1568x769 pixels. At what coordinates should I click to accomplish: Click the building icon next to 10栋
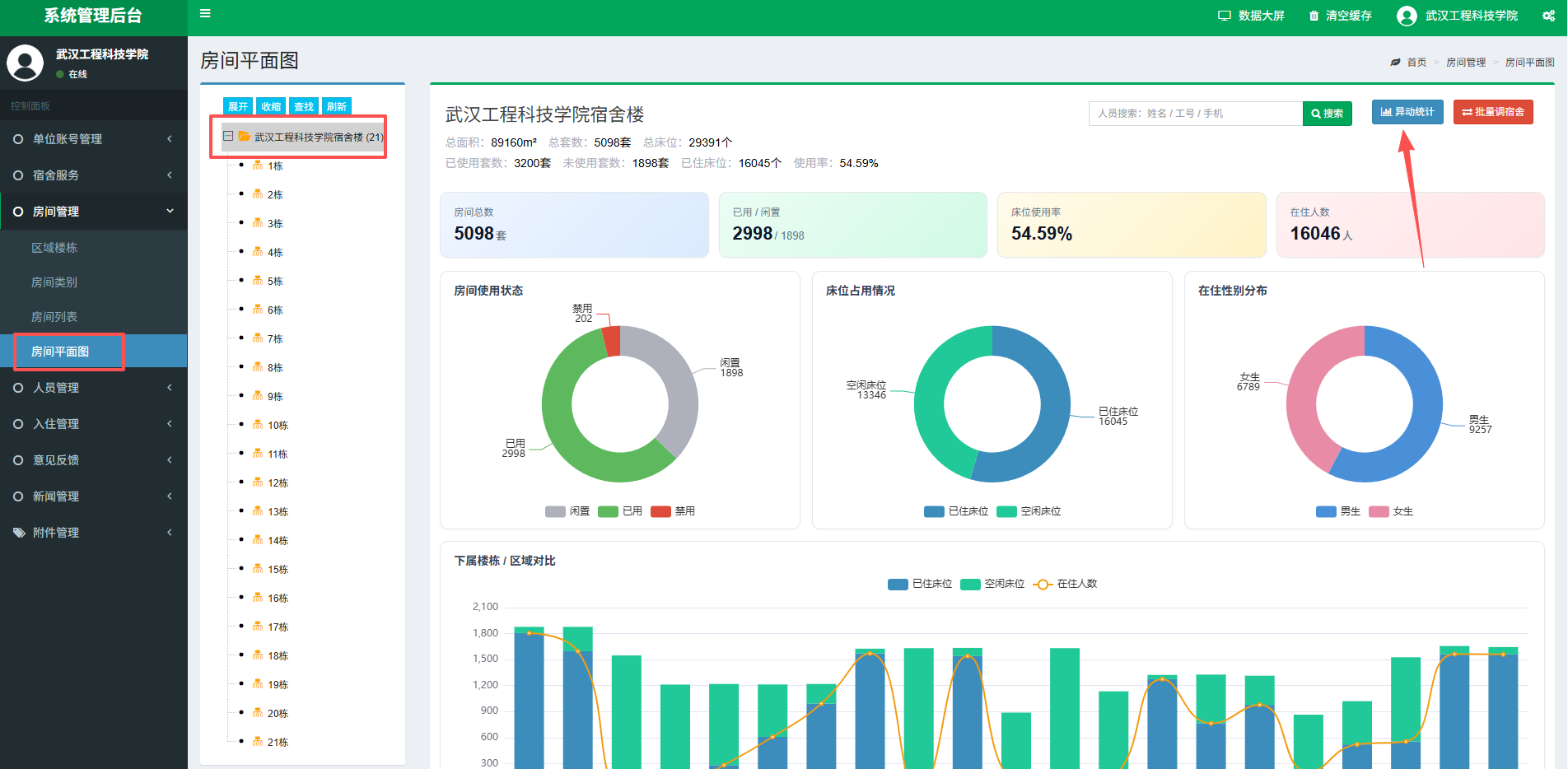tap(258, 425)
